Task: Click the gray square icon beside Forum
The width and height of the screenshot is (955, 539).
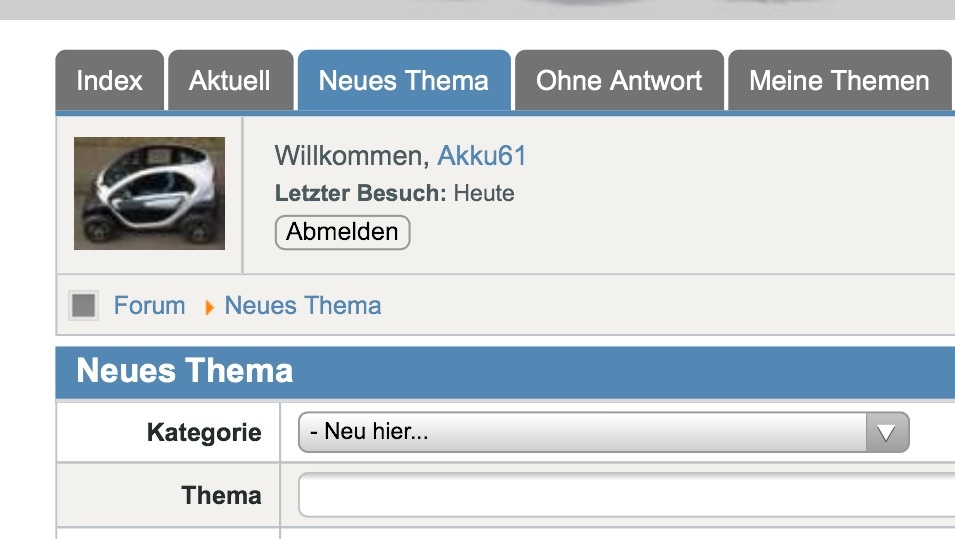Action: (x=84, y=305)
